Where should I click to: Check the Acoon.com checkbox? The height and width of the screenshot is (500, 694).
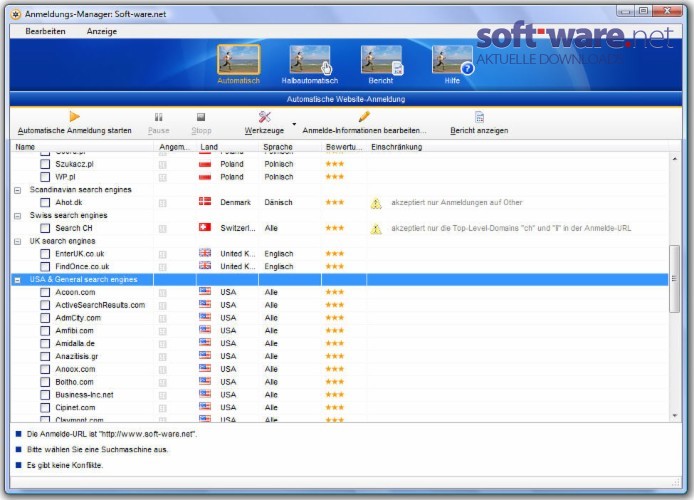(x=45, y=292)
